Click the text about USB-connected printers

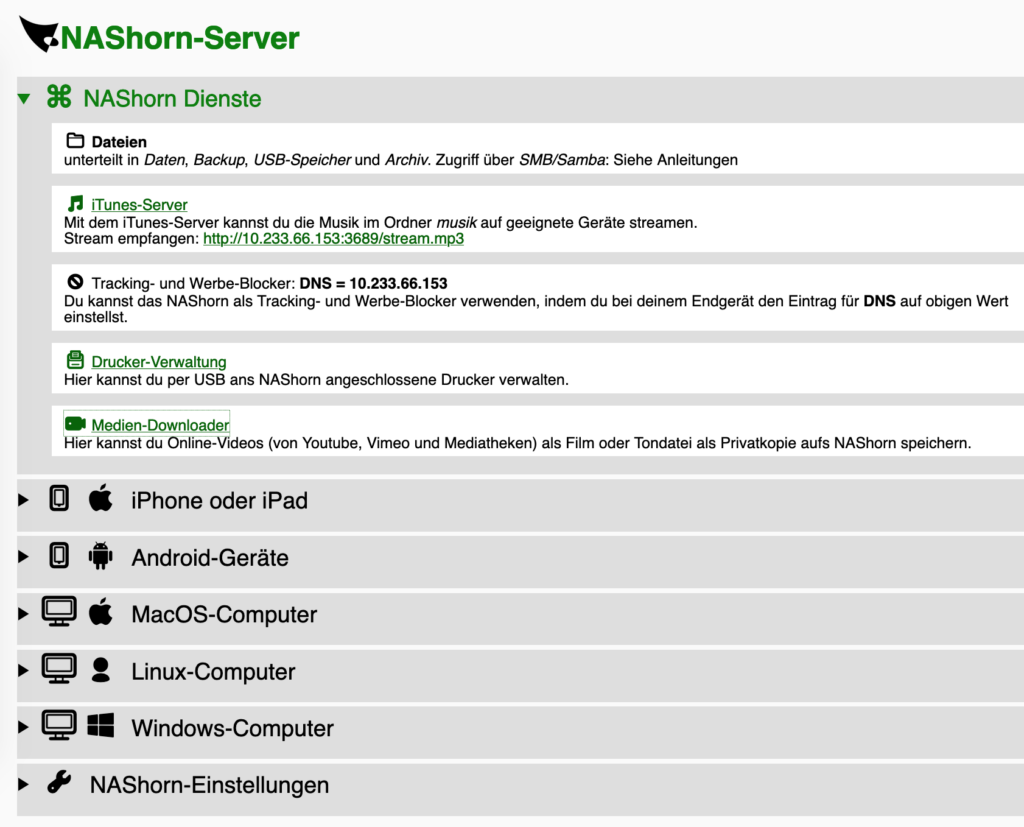[316, 380]
